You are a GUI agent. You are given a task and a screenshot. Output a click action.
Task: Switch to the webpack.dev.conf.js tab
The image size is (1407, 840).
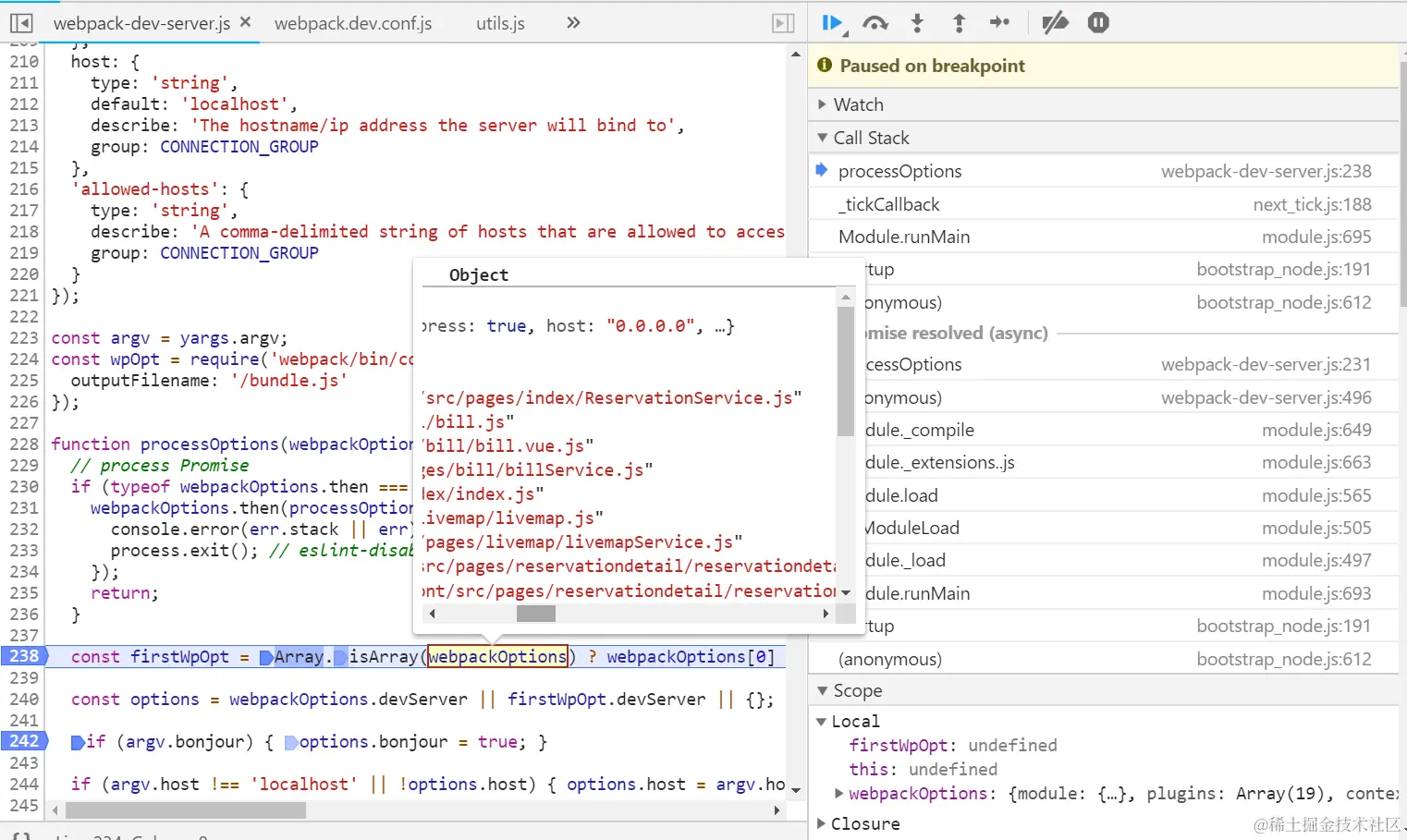pyautogui.click(x=353, y=23)
